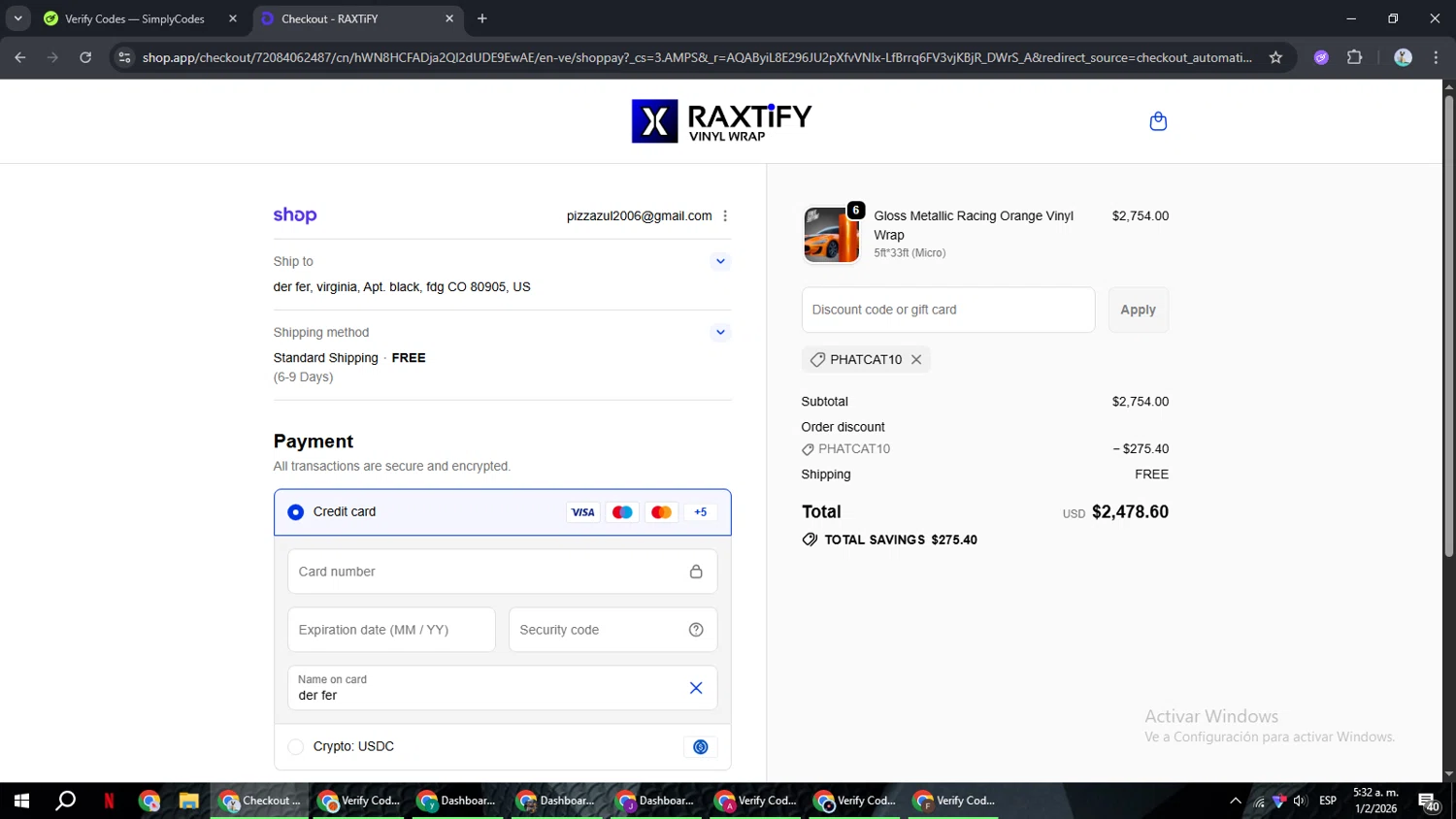Click the RAXTiFY Vinyl Wrap logo

[x=721, y=121]
